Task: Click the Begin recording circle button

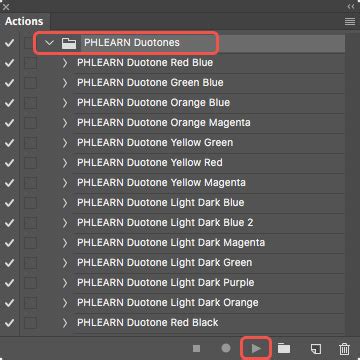Action: pyautogui.click(x=226, y=348)
